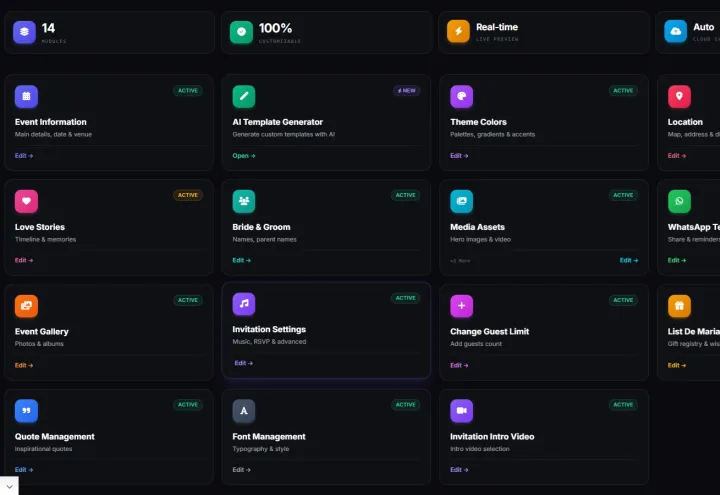
Task: Click Open link in AI Template Generator
Action: [x=244, y=156]
